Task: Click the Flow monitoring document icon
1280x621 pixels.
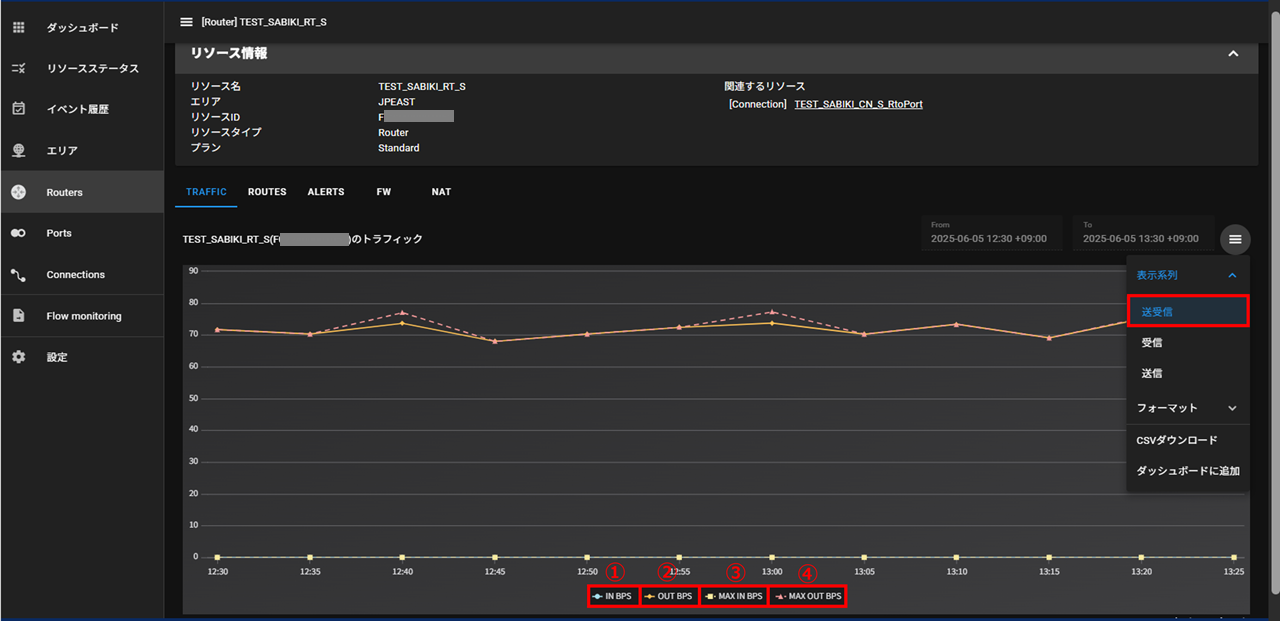Action: pyautogui.click(x=18, y=316)
